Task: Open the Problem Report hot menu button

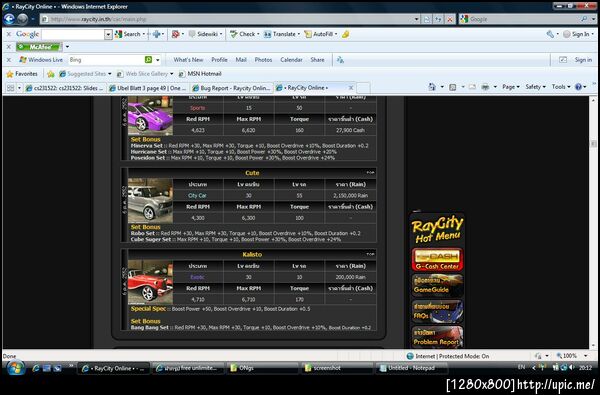Action: [x=437, y=337]
